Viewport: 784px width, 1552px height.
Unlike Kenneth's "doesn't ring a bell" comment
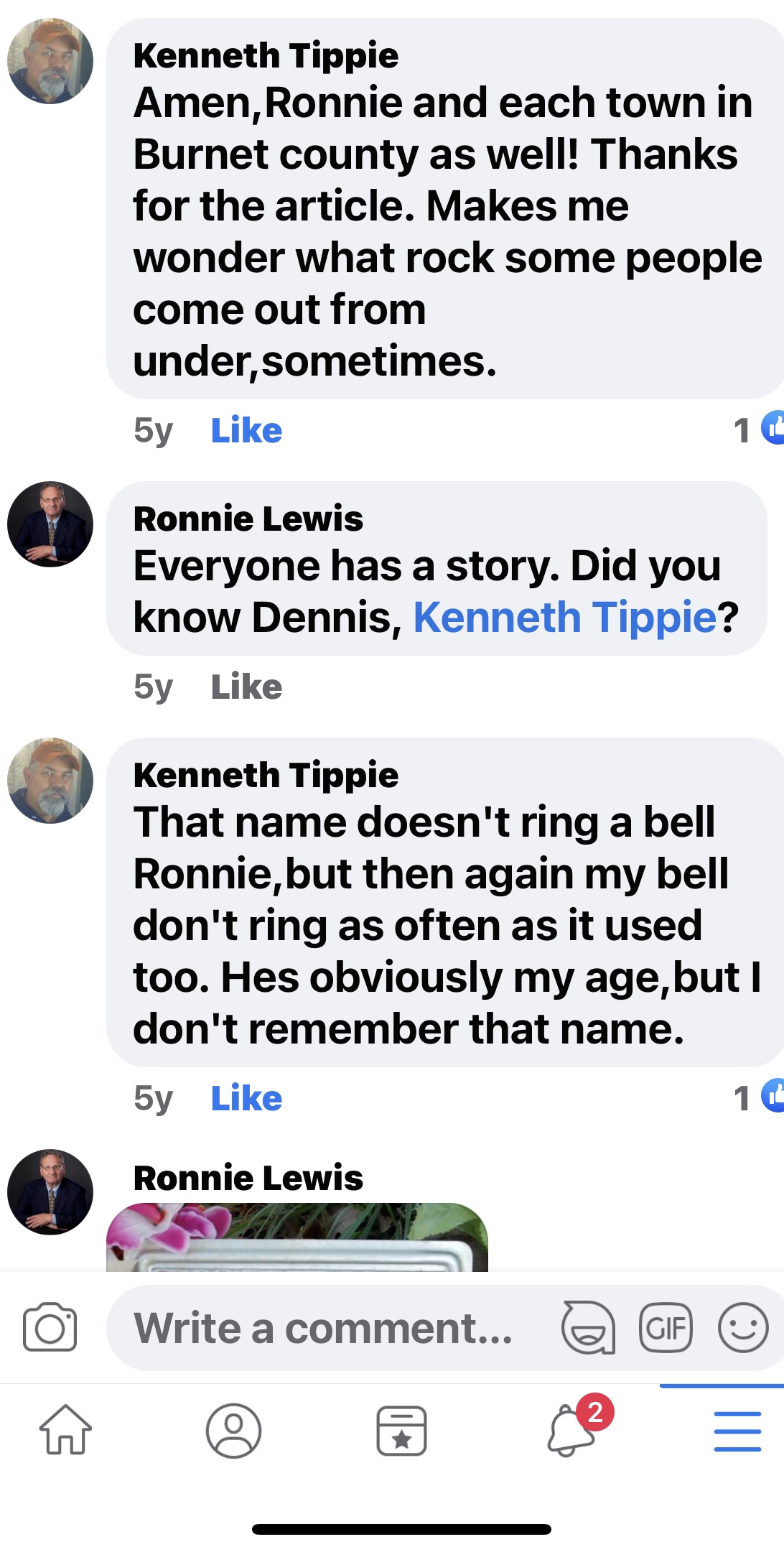click(246, 1099)
